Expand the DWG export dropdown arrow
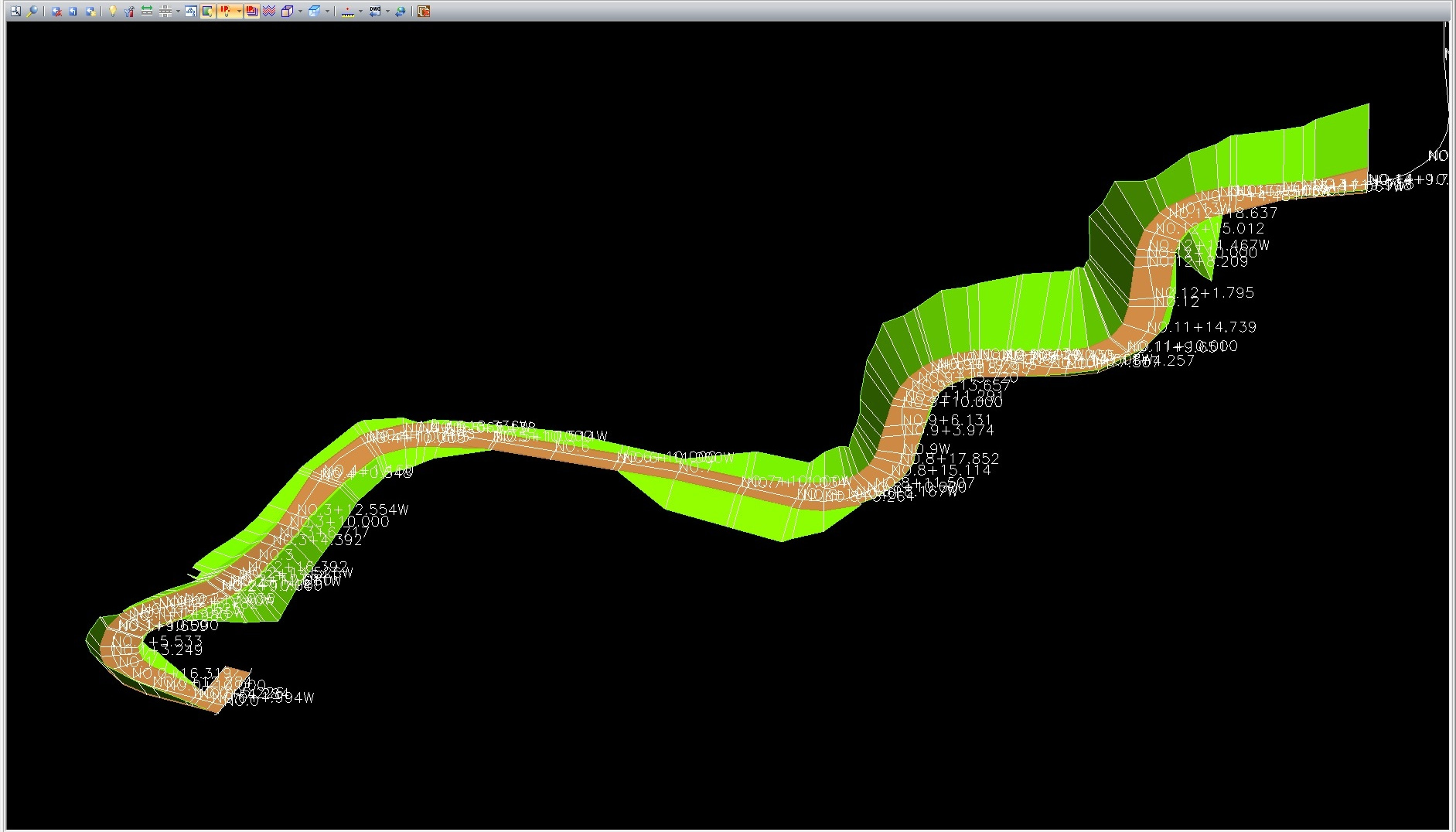 click(x=387, y=12)
